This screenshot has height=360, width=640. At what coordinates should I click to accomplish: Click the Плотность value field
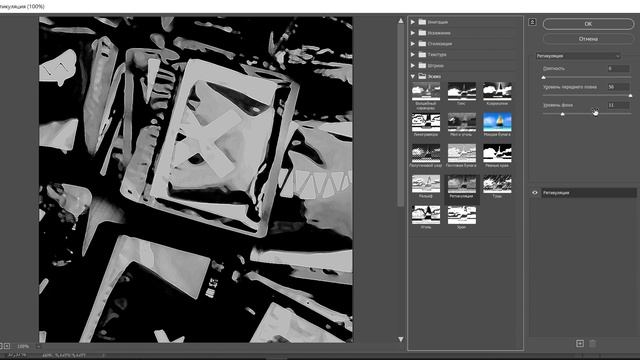(618, 69)
